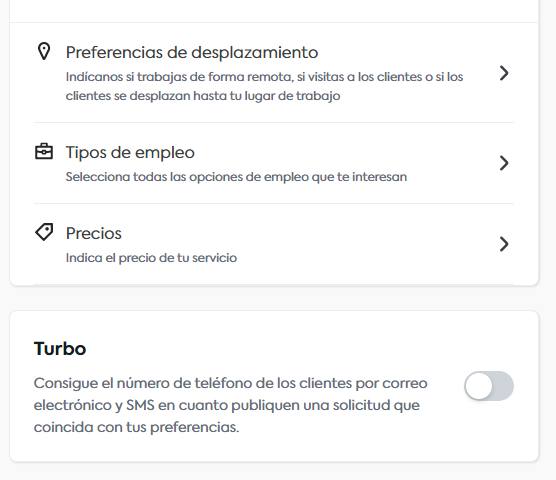The image size is (556, 480).
Task: Click the gray track of the Turbo toggle
Action: click(504, 386)
